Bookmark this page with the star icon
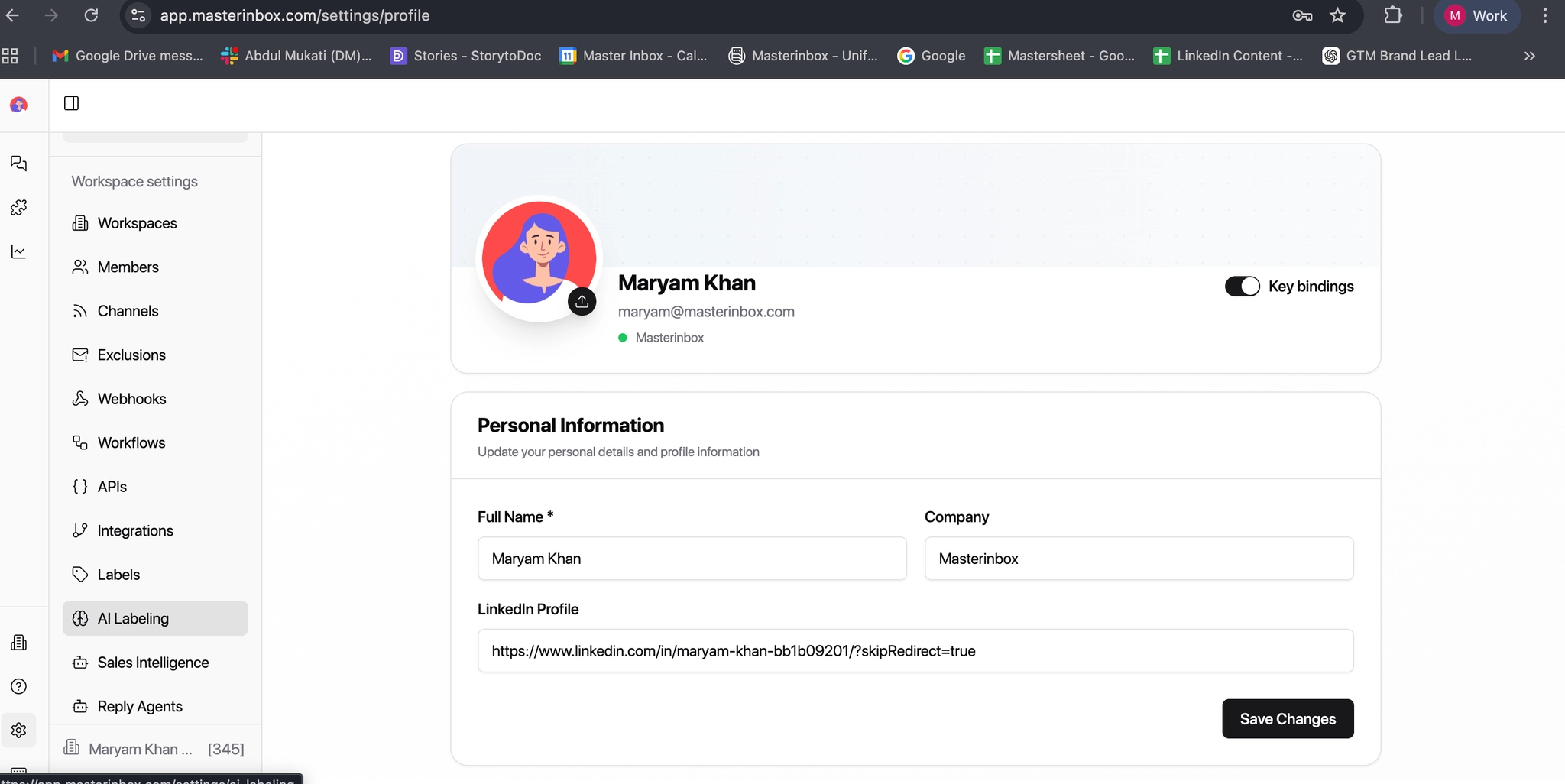This screenshot has height=784, width=1565. click(x=1337, y=15)
